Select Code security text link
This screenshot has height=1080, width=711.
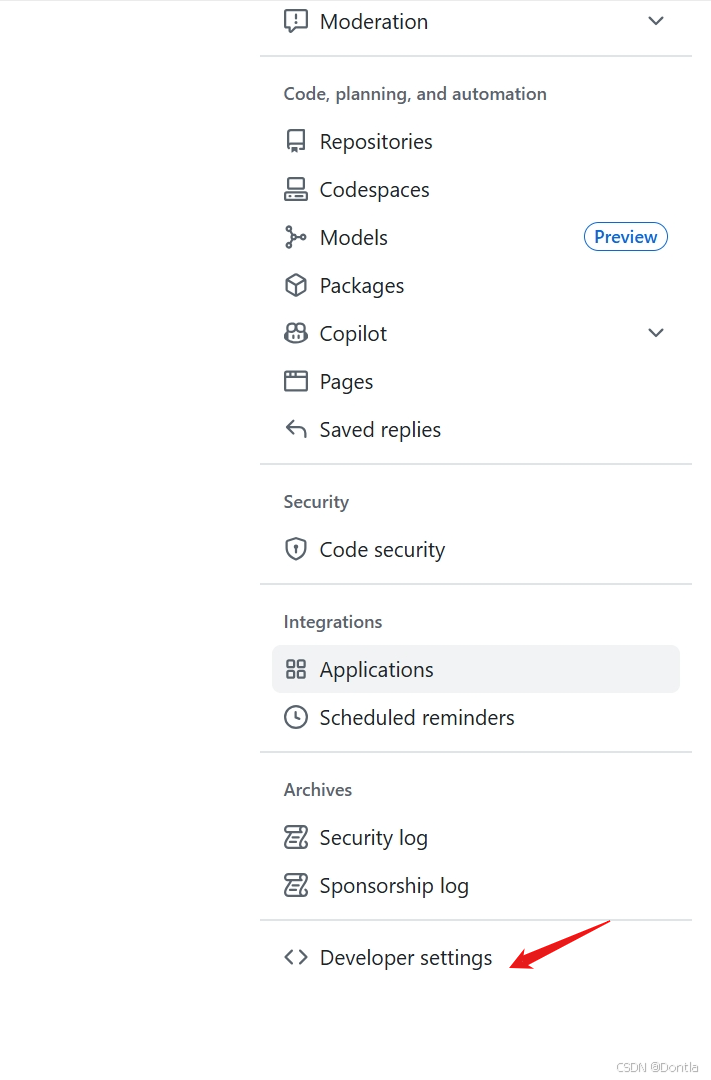(x=382, y=549)
